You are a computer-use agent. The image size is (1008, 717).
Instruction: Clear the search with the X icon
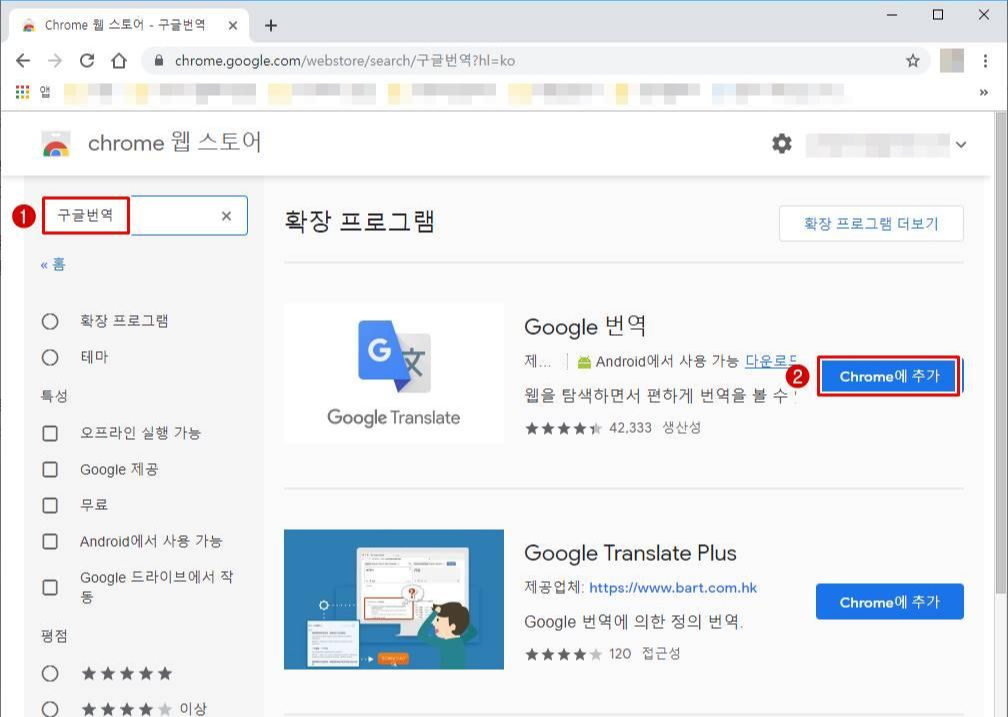224,215
